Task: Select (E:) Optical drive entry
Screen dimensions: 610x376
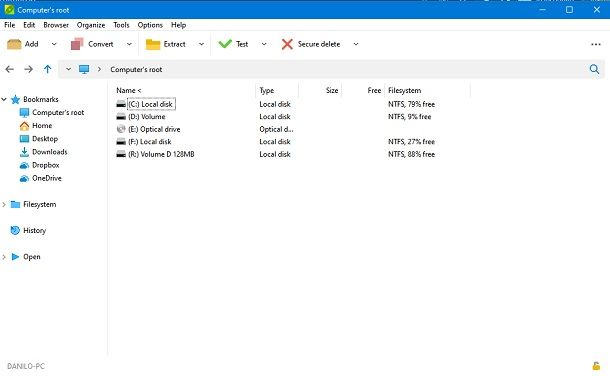Action: coord(154,129)
